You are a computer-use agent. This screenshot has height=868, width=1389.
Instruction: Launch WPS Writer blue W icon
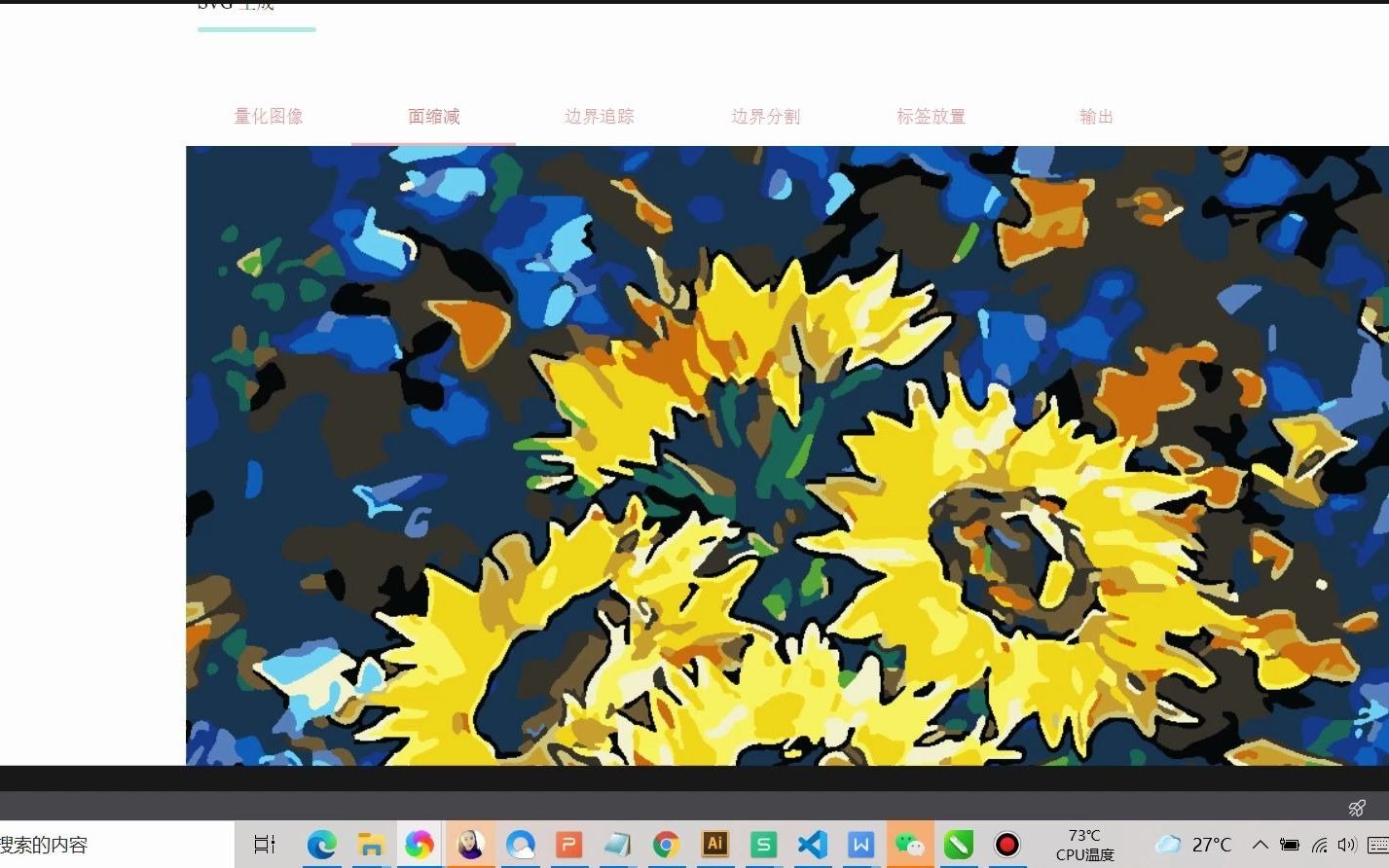(861, 844)
